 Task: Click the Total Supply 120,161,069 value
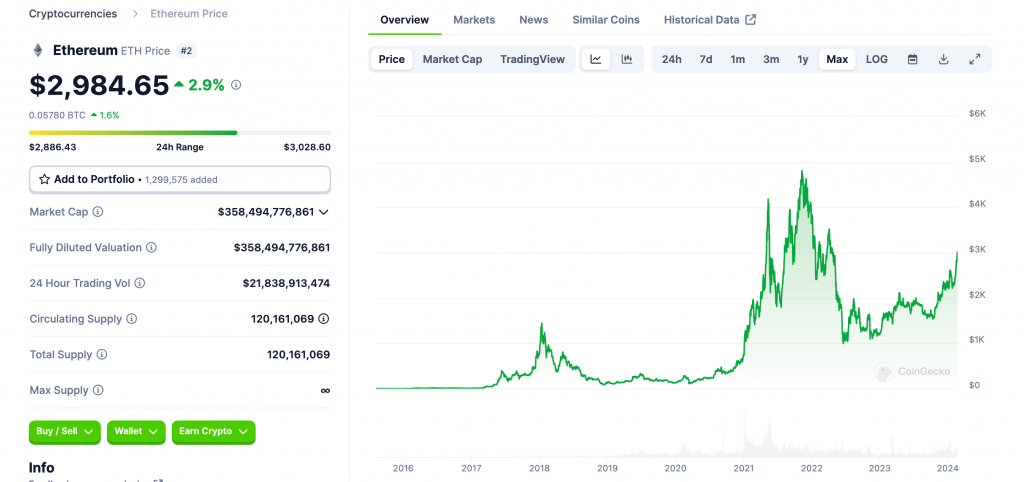[x=298, y=355]
